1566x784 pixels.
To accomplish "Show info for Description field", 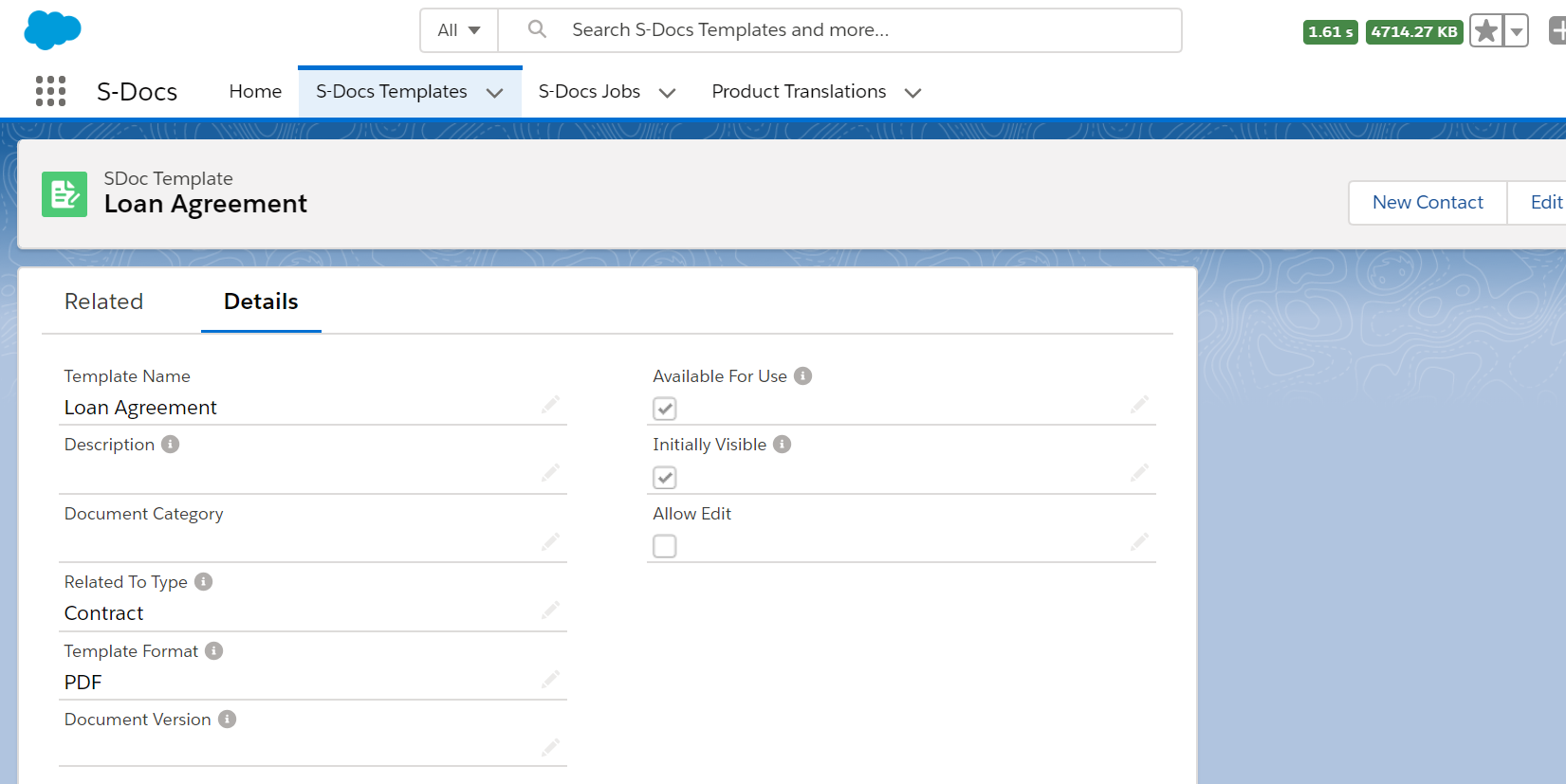I will pyautogui.click(x=170, y=444).
